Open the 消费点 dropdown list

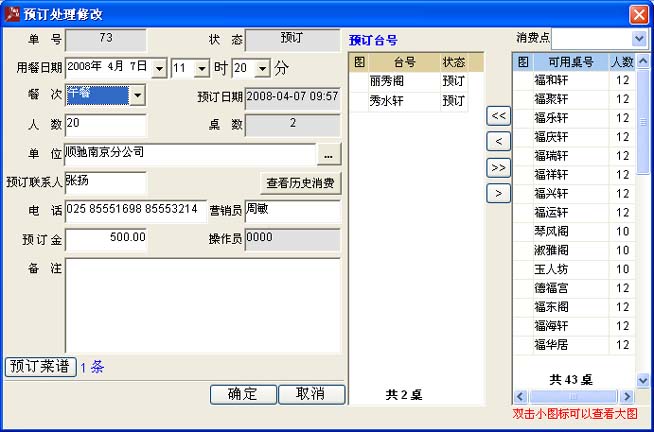click(639, 37)
